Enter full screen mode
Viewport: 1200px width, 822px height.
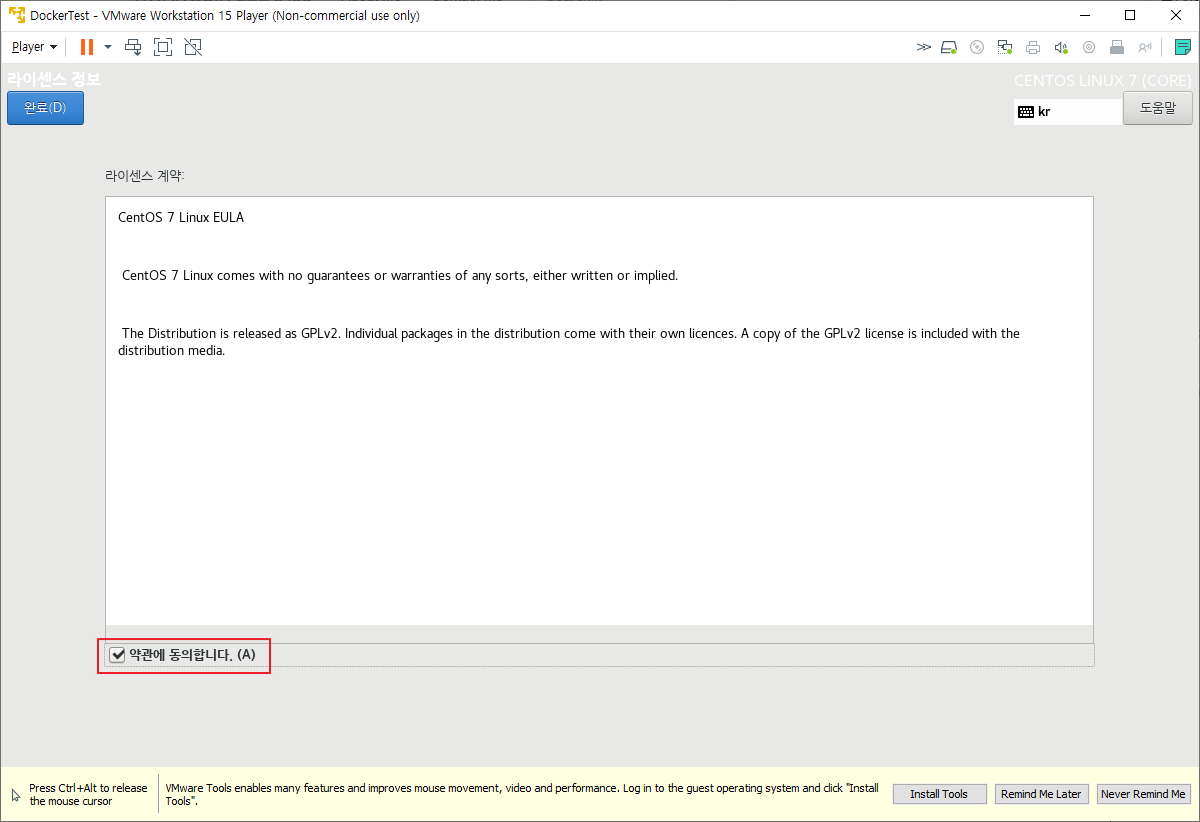pos(163,47)
